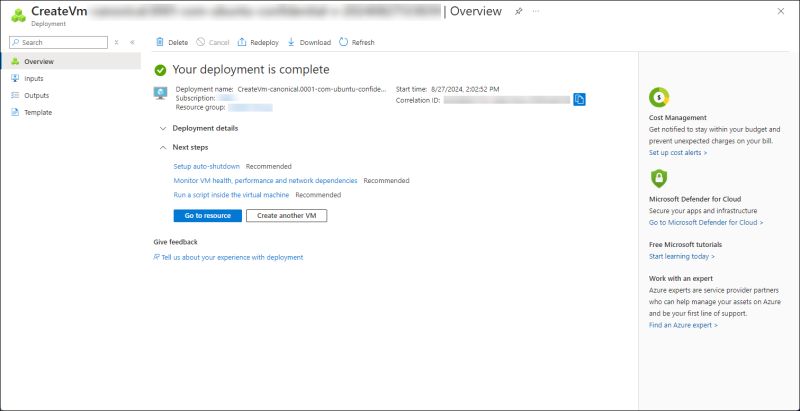Click into the Search input field
The height and width of the screenshot is (411, 800).
[59, 42]
